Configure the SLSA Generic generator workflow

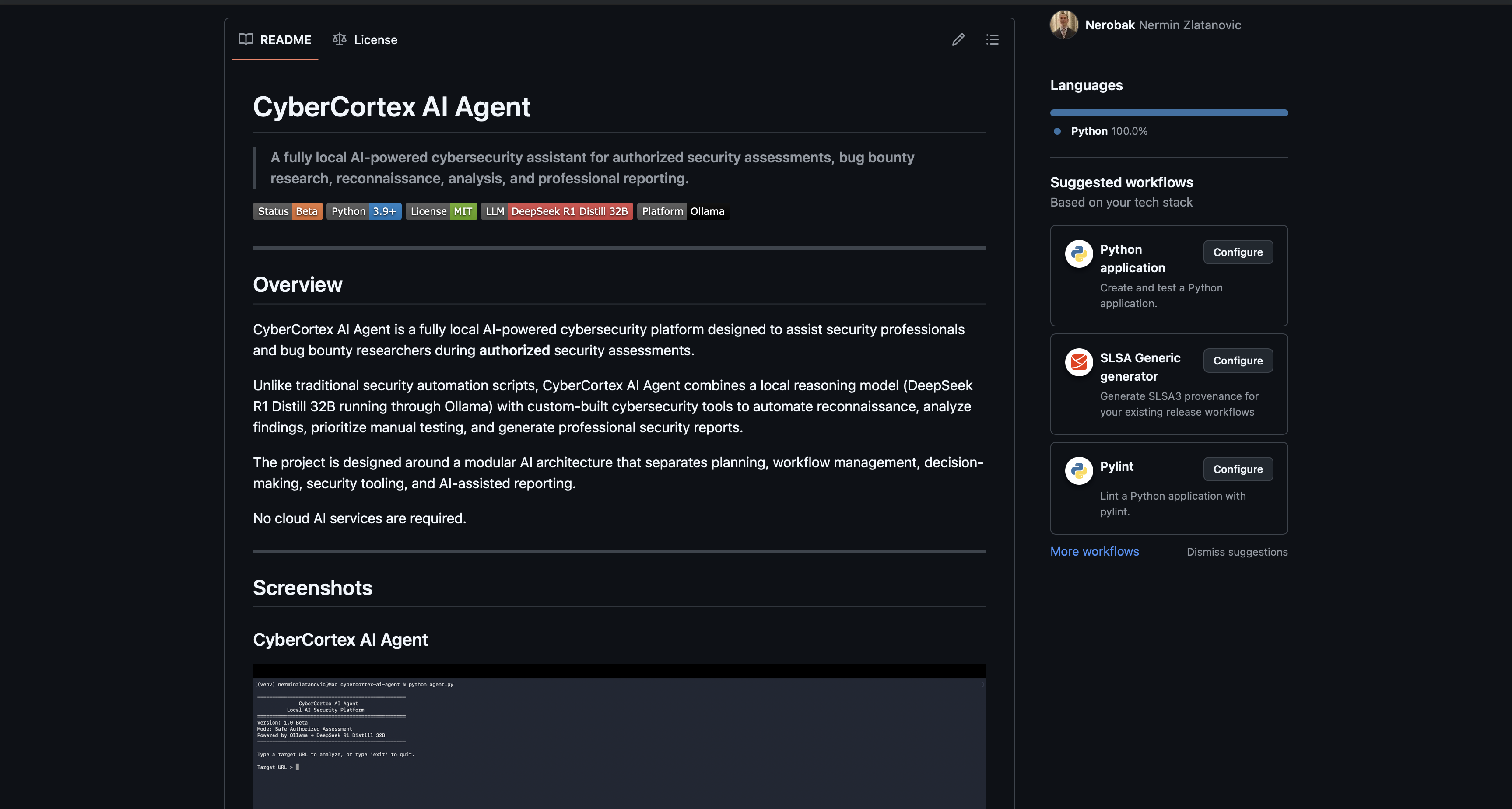[x=1238, y=360]
